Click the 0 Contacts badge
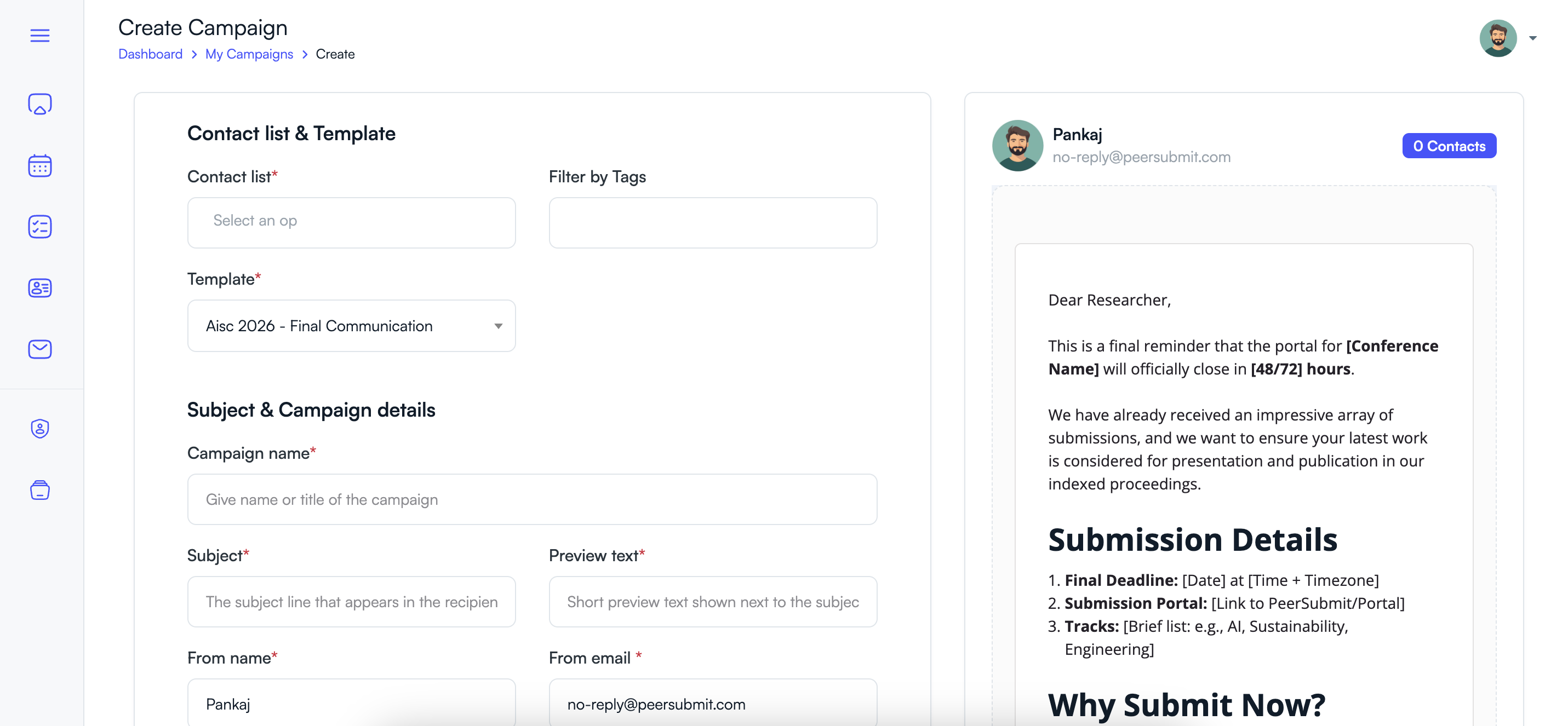Screen dimensions: 1568x726 pyautogui.click(x=1449, y=146)
